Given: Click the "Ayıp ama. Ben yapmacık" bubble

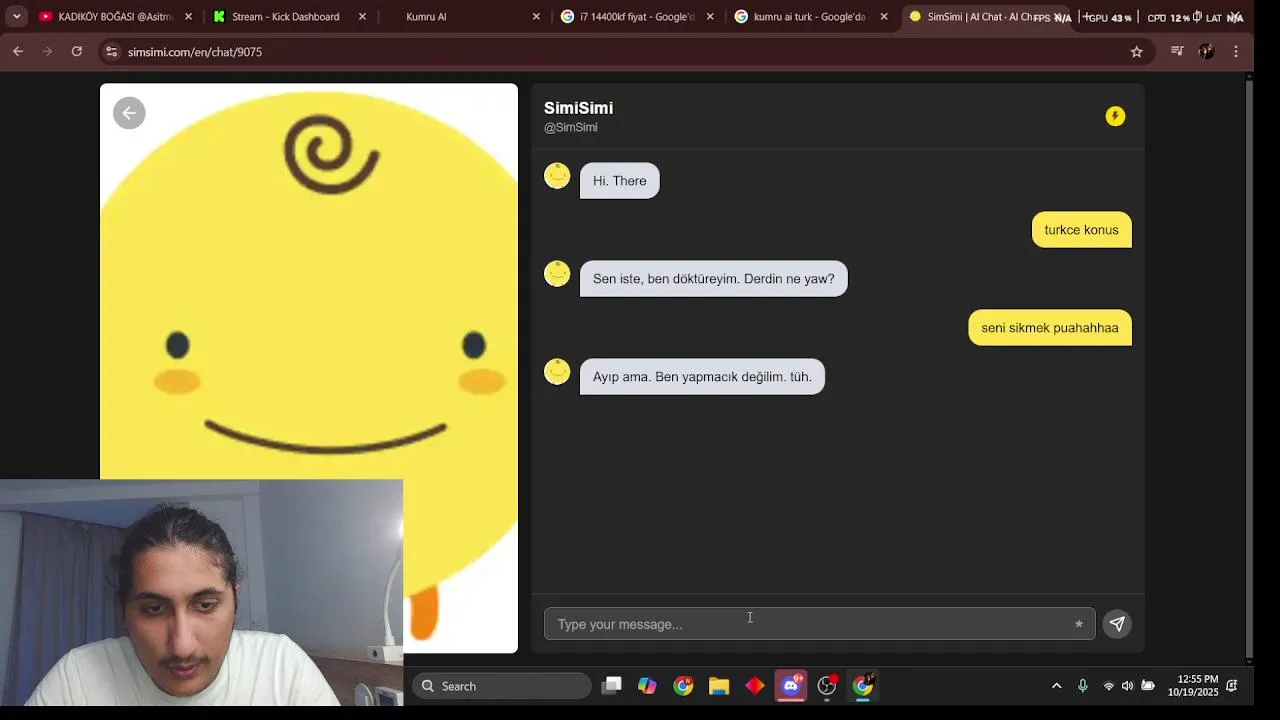Looking at the screenshot, I should point(702,377).
